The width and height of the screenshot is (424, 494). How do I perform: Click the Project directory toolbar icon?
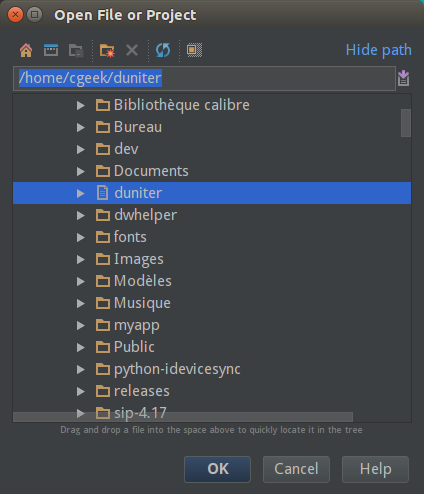coord(76,51)
